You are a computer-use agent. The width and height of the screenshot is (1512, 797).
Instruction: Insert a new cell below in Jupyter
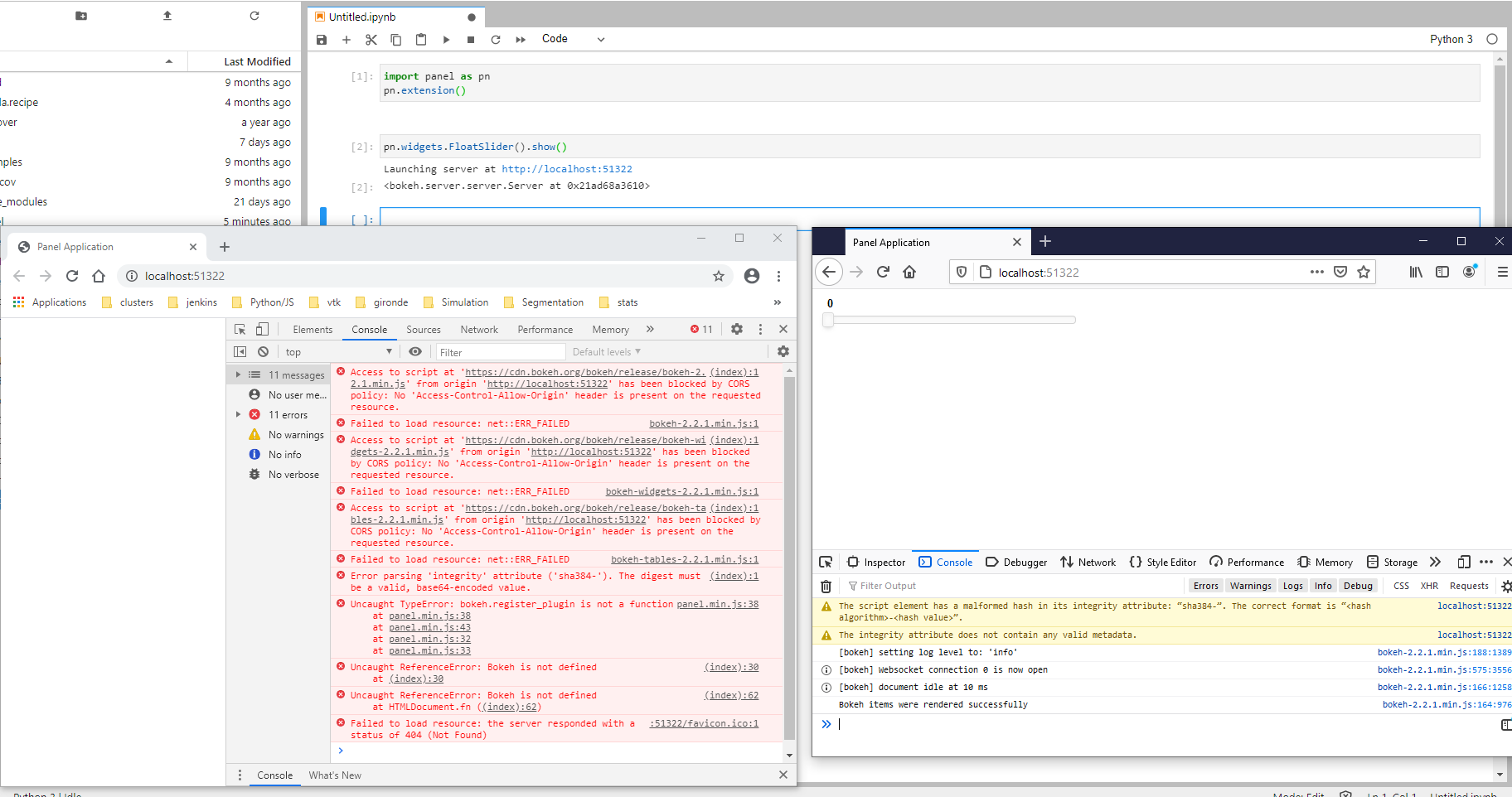346,40
